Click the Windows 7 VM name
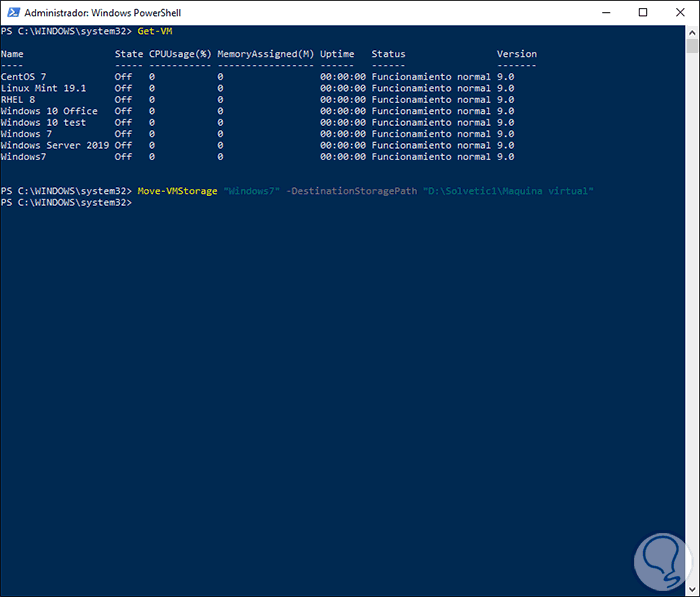Screen dimensions: 700x597 pyautogui.click(x=26, y=134)
